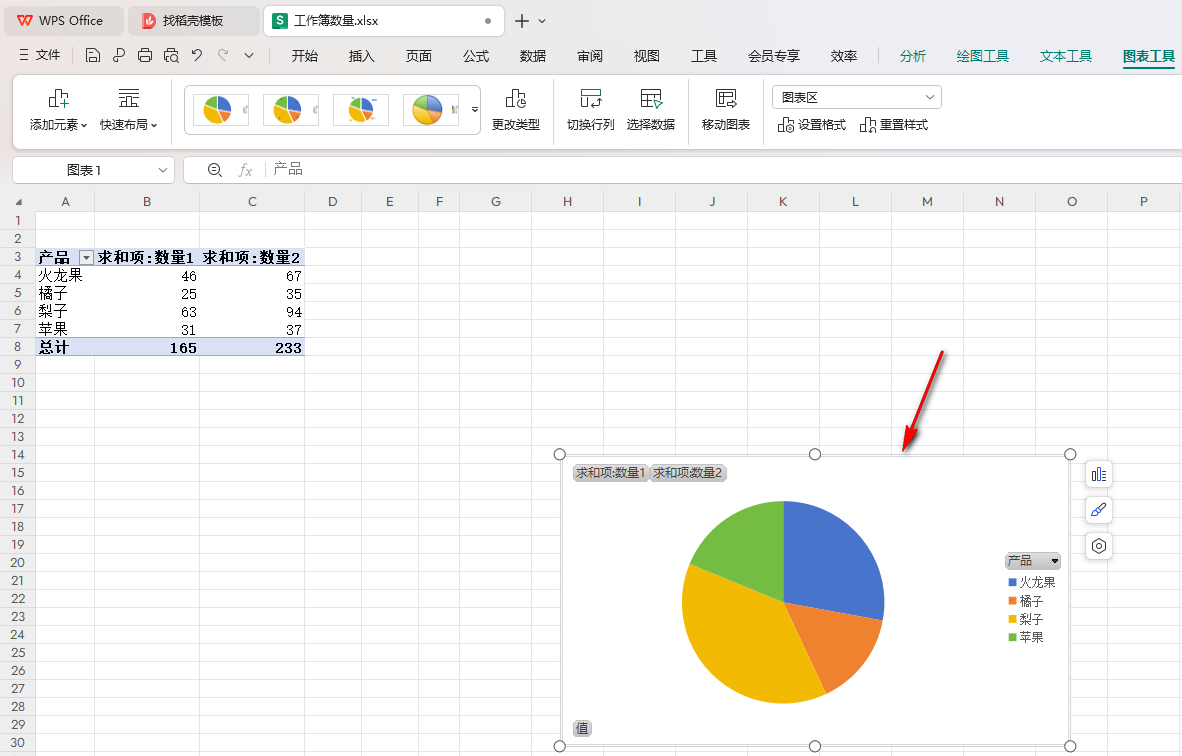Image resolution: width=1182 pixels, height=756 pixels.
Task: Click the chart elements side button
Action: click(x=1099, y=474)
